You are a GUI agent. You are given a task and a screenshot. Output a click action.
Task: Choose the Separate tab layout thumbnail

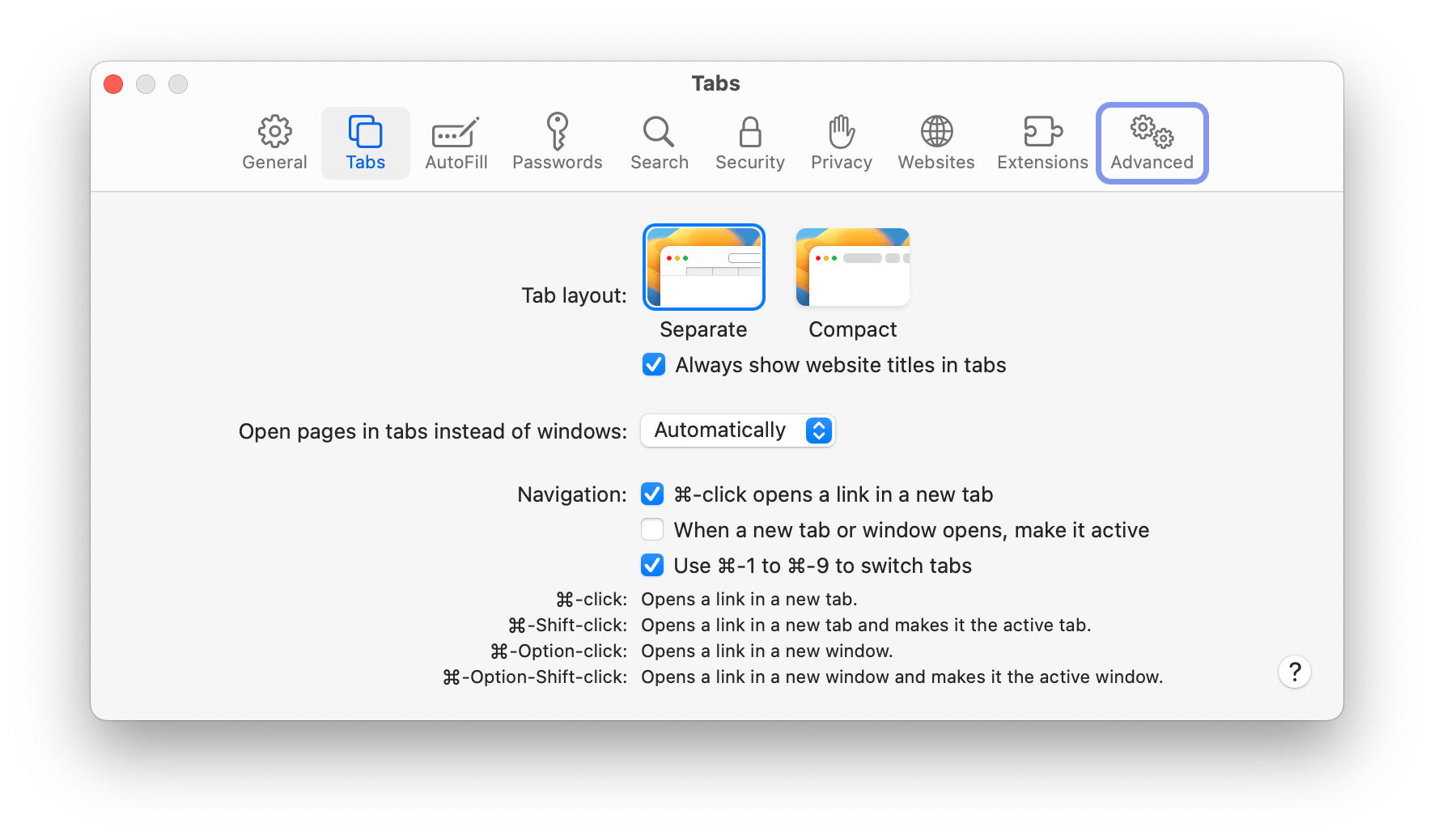[704, 267]
